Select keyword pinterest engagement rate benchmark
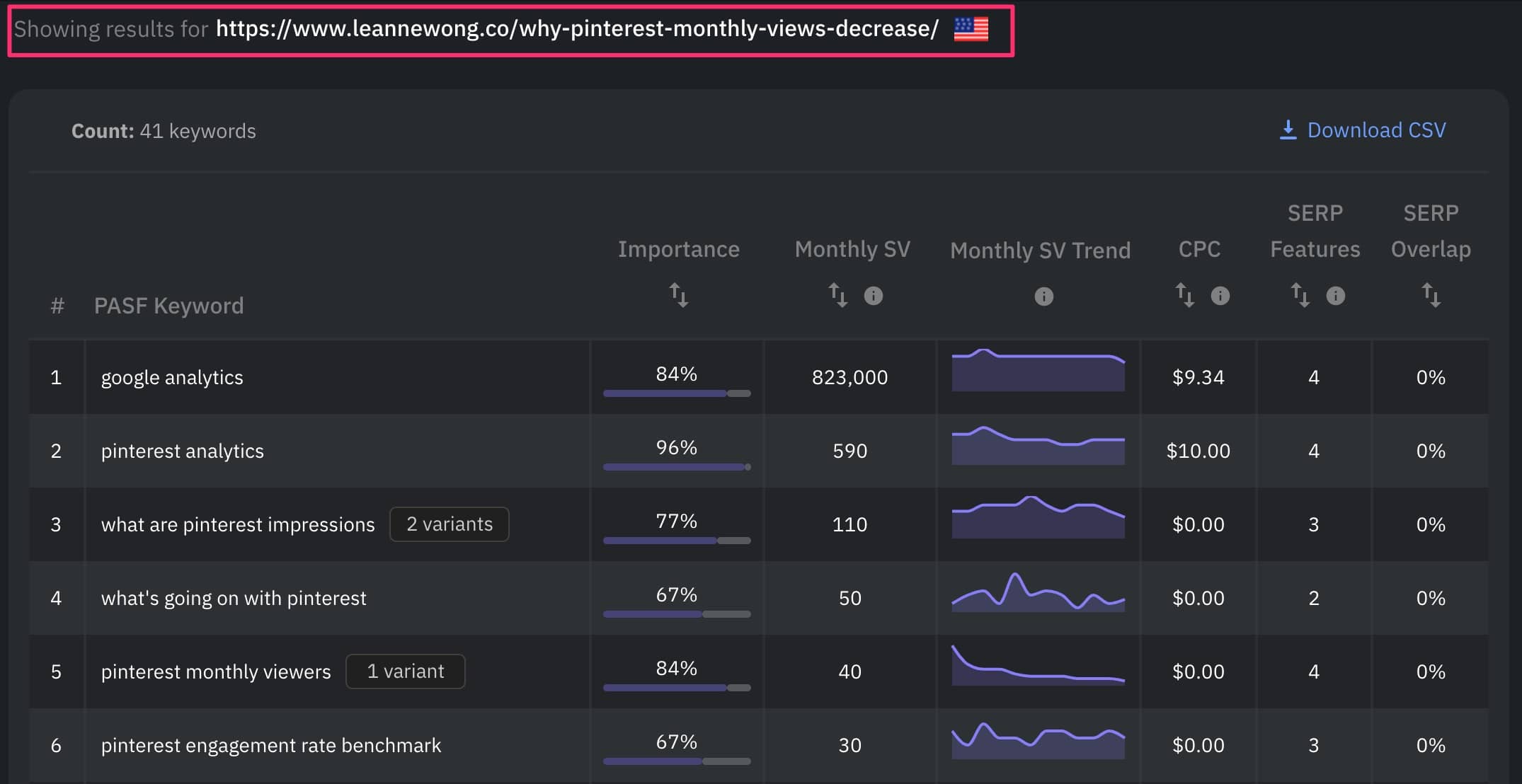1522x784 pixels. coord(271,745)
